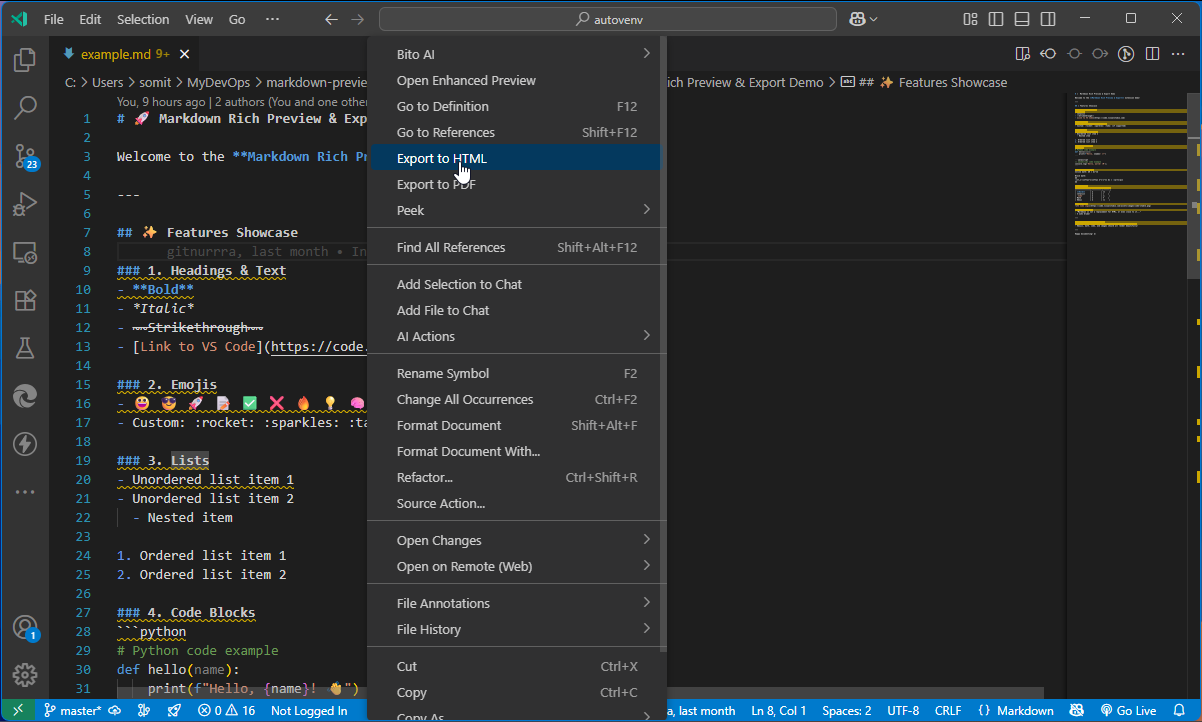Select Export to PDF
1202x722 pixels.
pyautogui.click(x=515, y=184)
